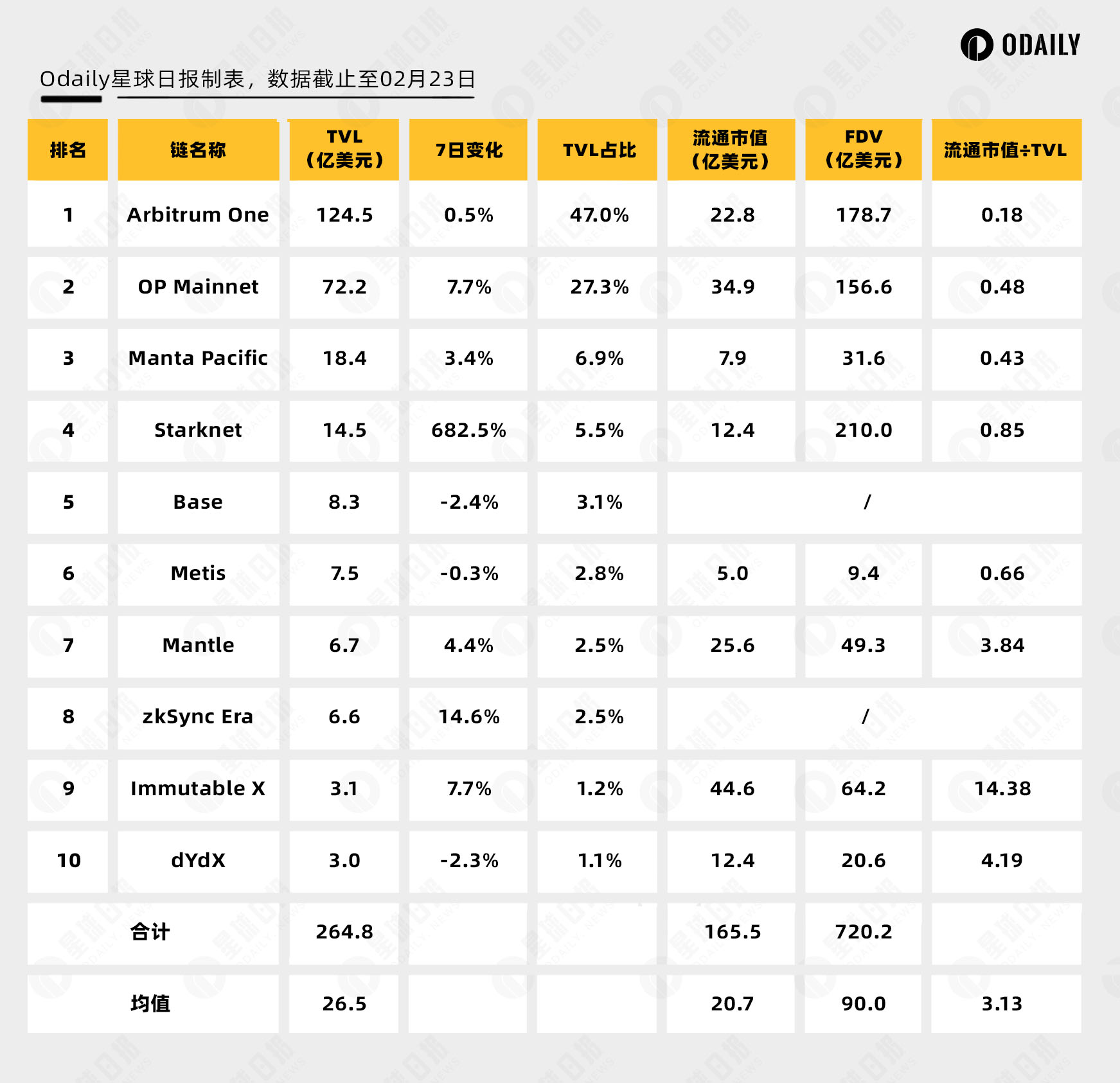Click the 720.2 total FDV value
This screenshot has height=1083, width=1120.
point(863,933)
